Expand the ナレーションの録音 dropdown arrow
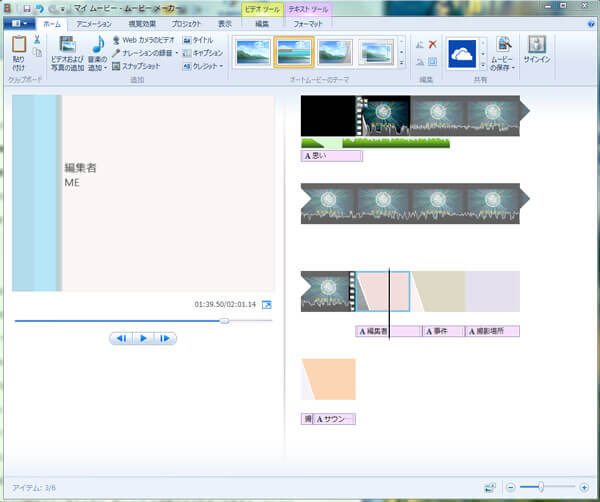Image resolution: width=600 pixels, height=502 pixels. point(177,53)
